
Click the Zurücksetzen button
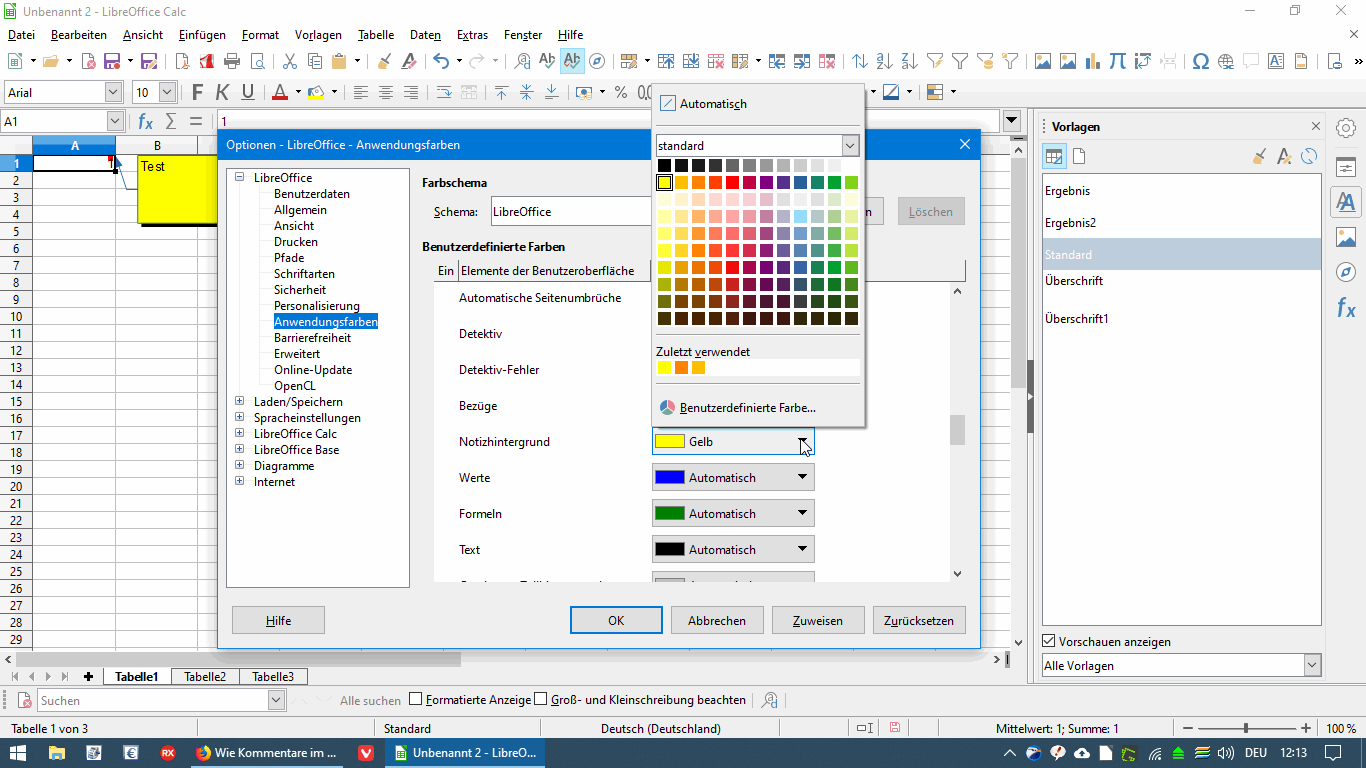(x=919, y=620)
